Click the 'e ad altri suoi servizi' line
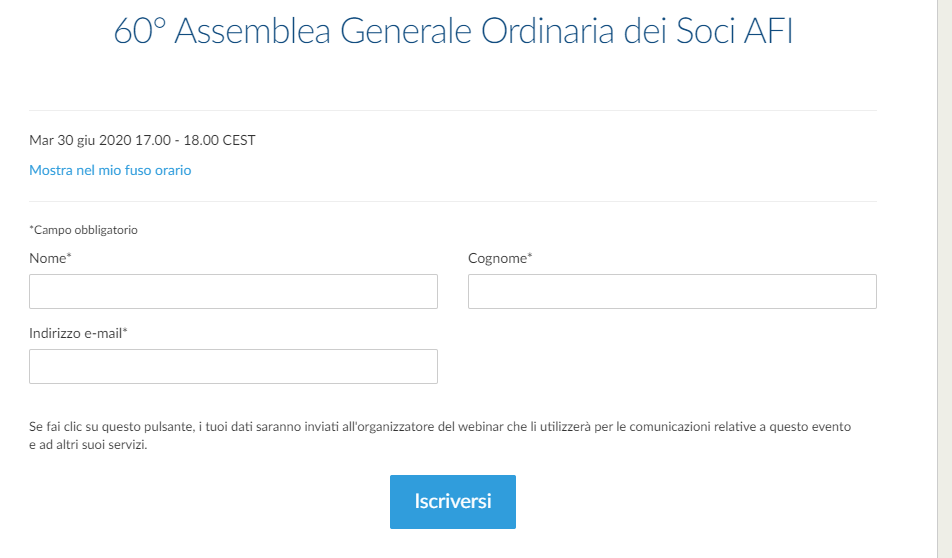Viewport: 952px width, 558px height. click(x=88, y=444)
